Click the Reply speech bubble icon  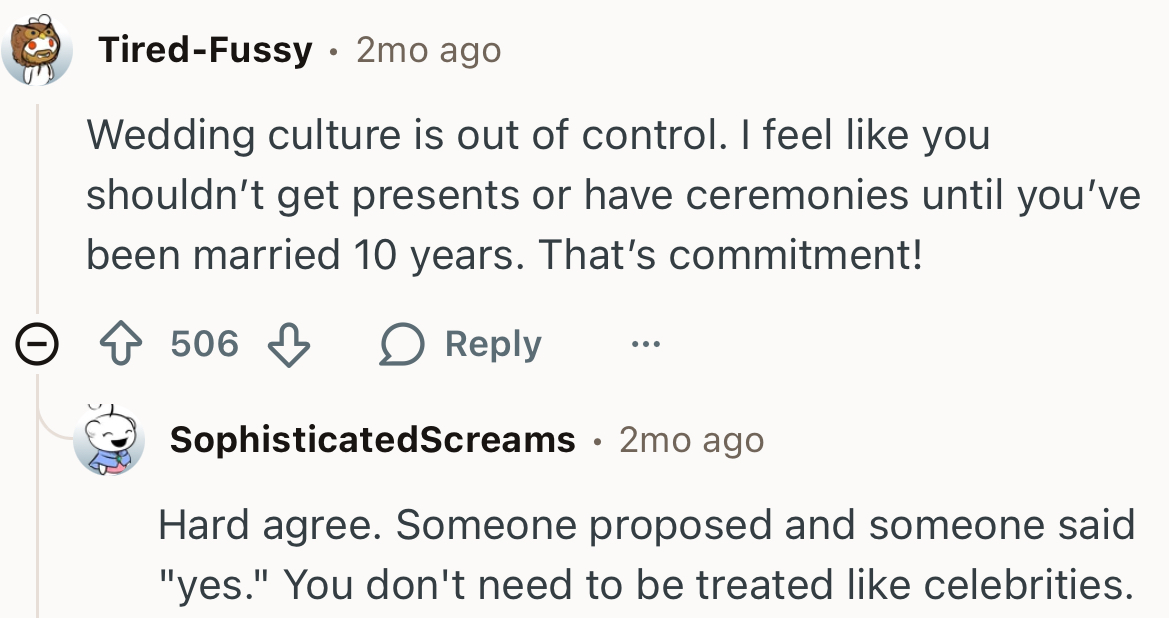403,343
